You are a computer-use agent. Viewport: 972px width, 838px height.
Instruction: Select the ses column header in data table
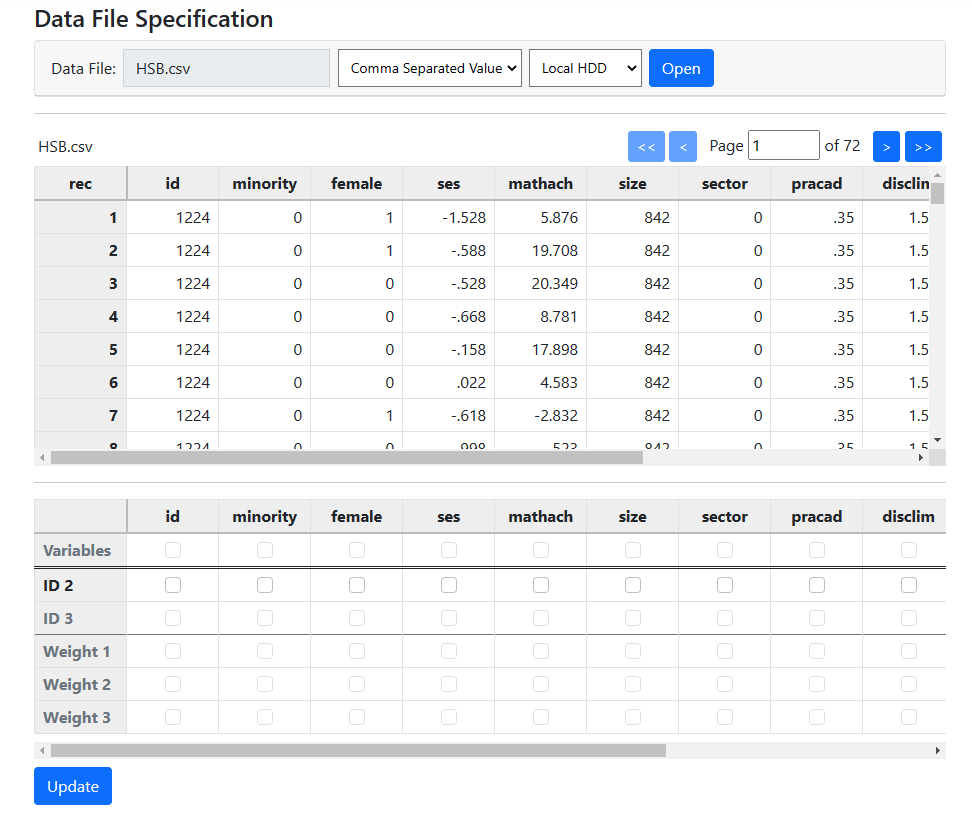(449, 183)
